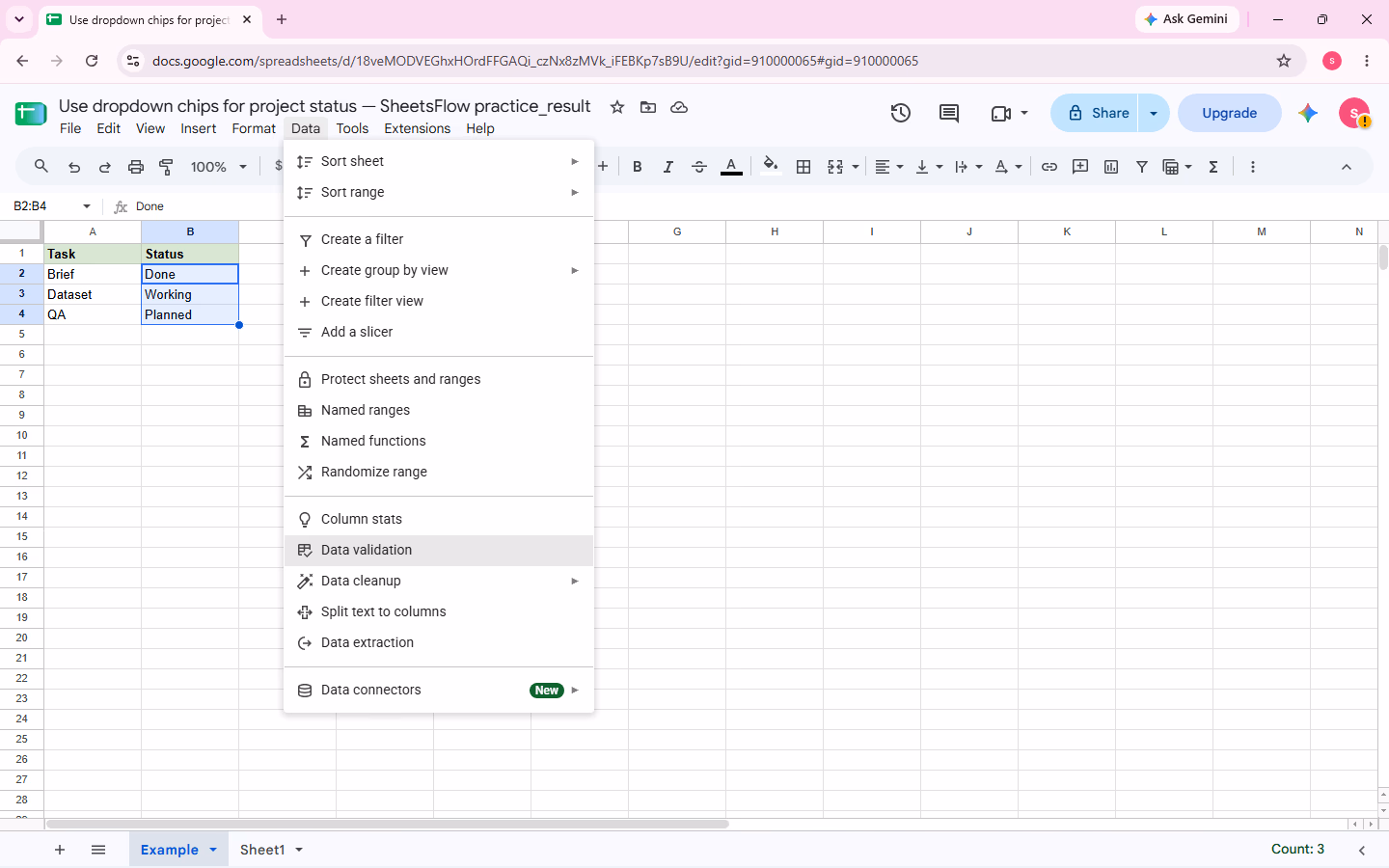Click the move to folder icon
This screenshot has width=1389, height=868.
[x=648, y=107]
